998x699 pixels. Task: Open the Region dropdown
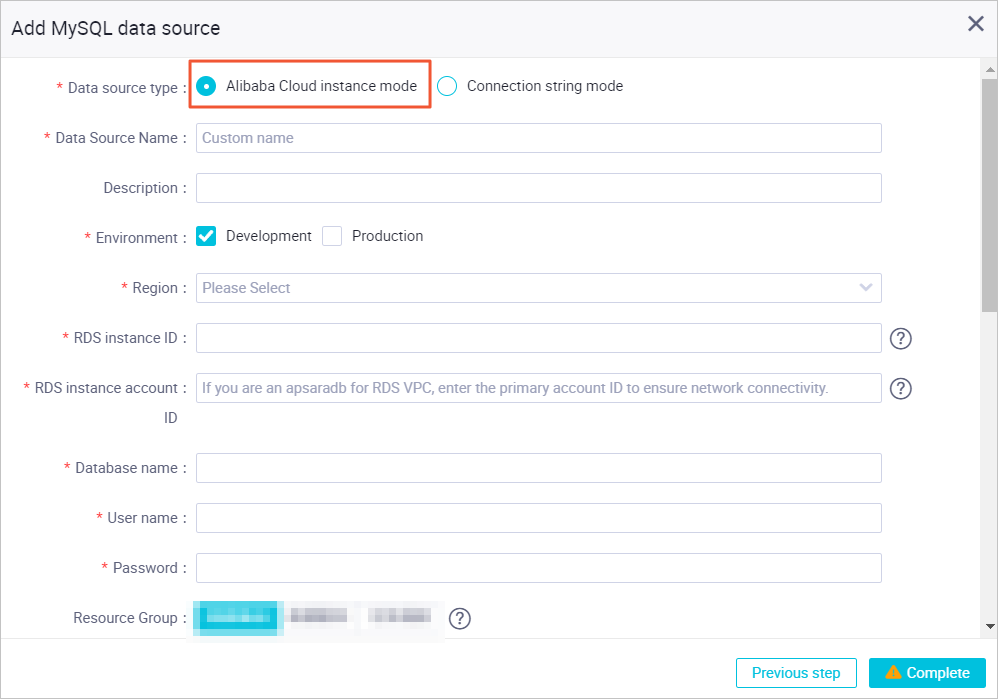pos(538,288)
